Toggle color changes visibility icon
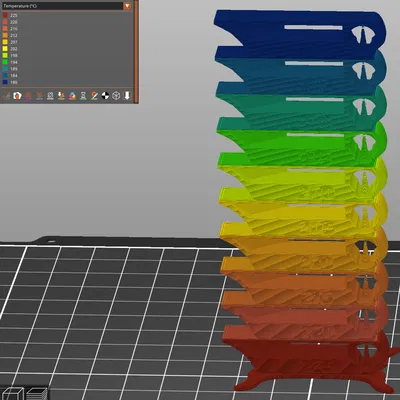Screen dimensions: 400x400 72,96
